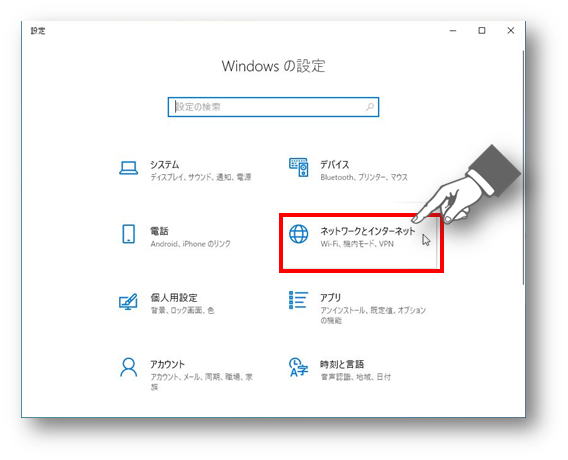This screenshot has height=460, width=568.
Task: Open the 個人用設定 paintbrush icon
Action: (128, 301)
